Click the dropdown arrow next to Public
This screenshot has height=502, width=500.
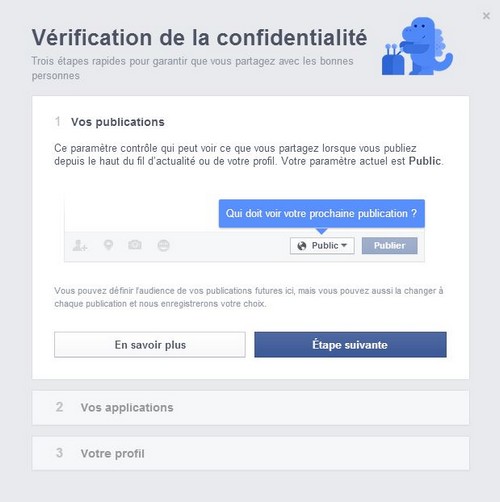pos(344,245)
